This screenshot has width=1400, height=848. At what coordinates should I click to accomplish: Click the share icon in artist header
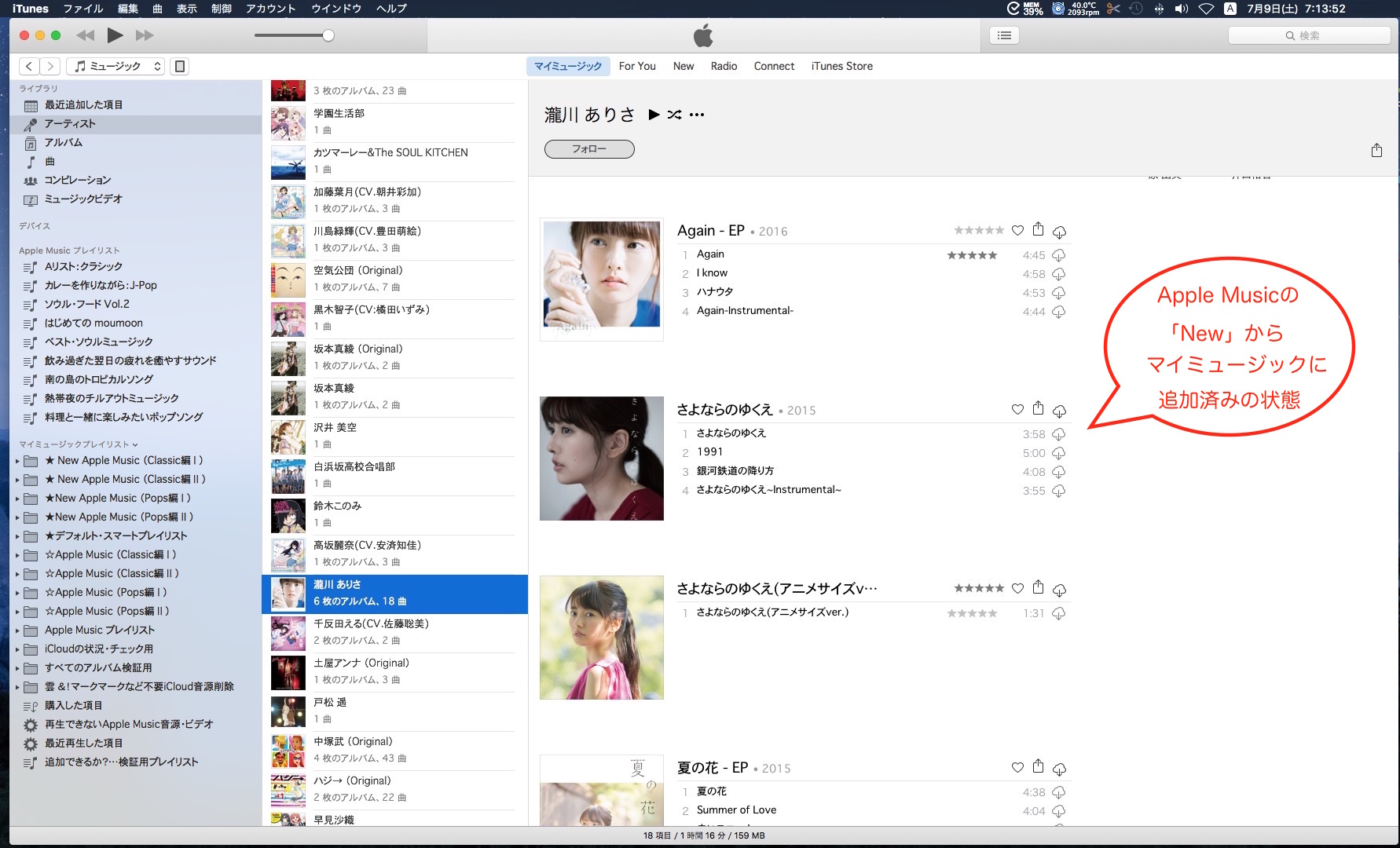(1376, 150)
